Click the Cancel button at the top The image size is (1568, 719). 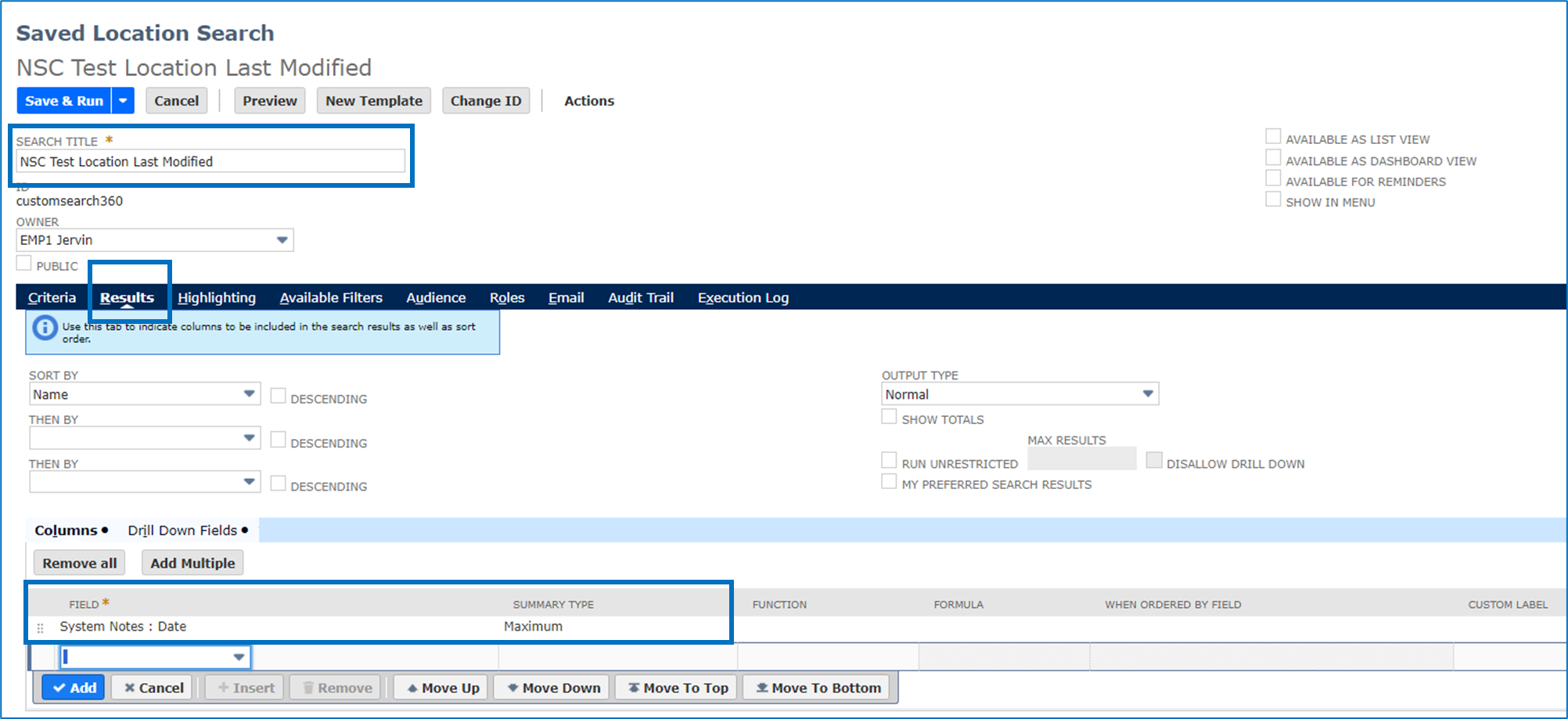[x=176, y=101]
